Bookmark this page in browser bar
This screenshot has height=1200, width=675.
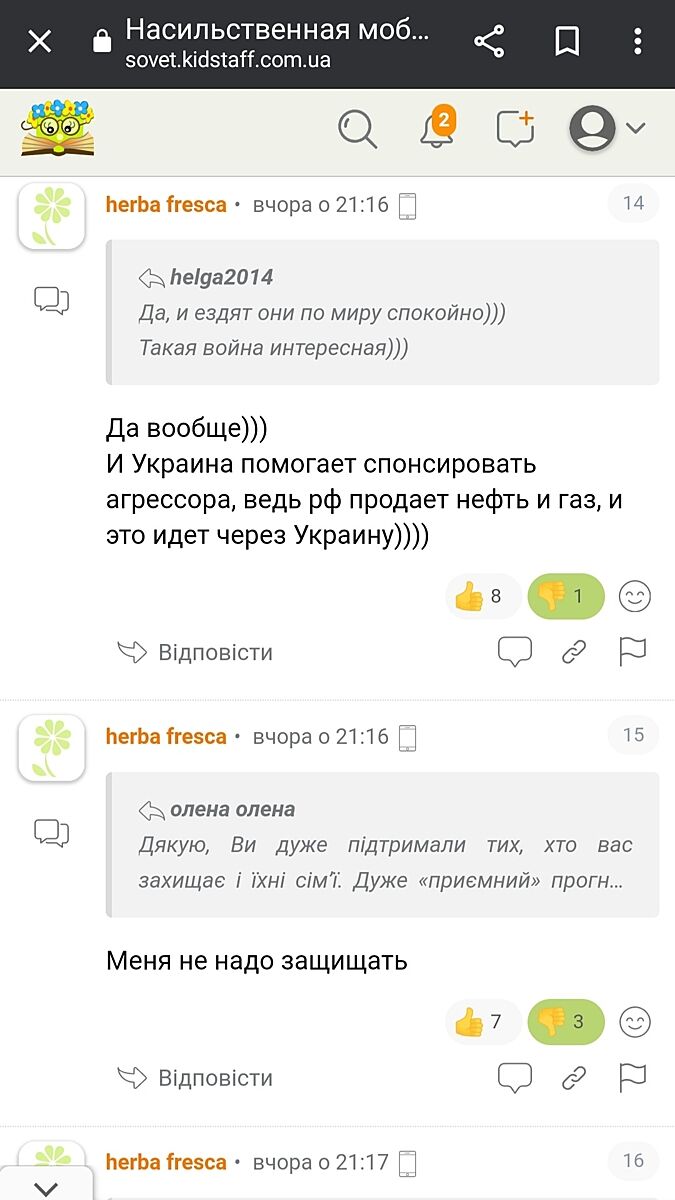(567, 42)
